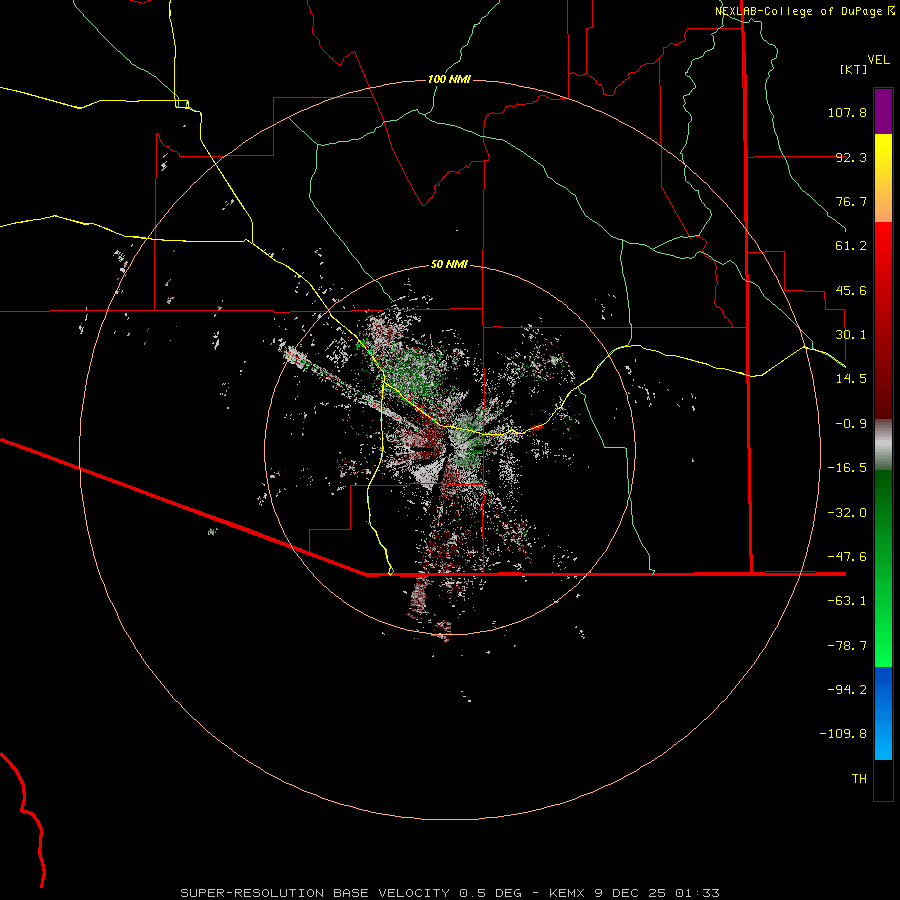900x900 pixels.
Task: Click the 30.1 velocity scale value
Action: tap(851, 335)
